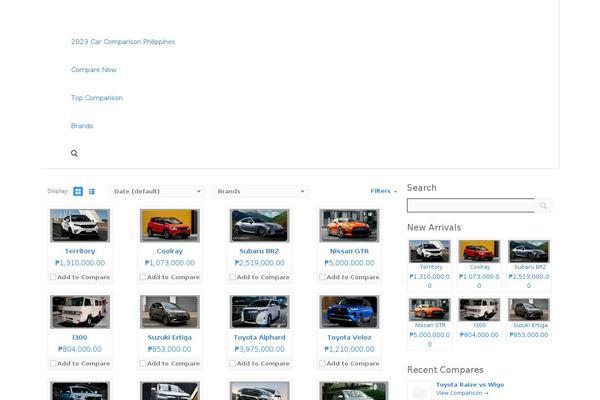The width and height of the screenshot is (600, 400).
Task: Open the Toyota Veloz thumbnail in grid
Action: click(349, 312)
